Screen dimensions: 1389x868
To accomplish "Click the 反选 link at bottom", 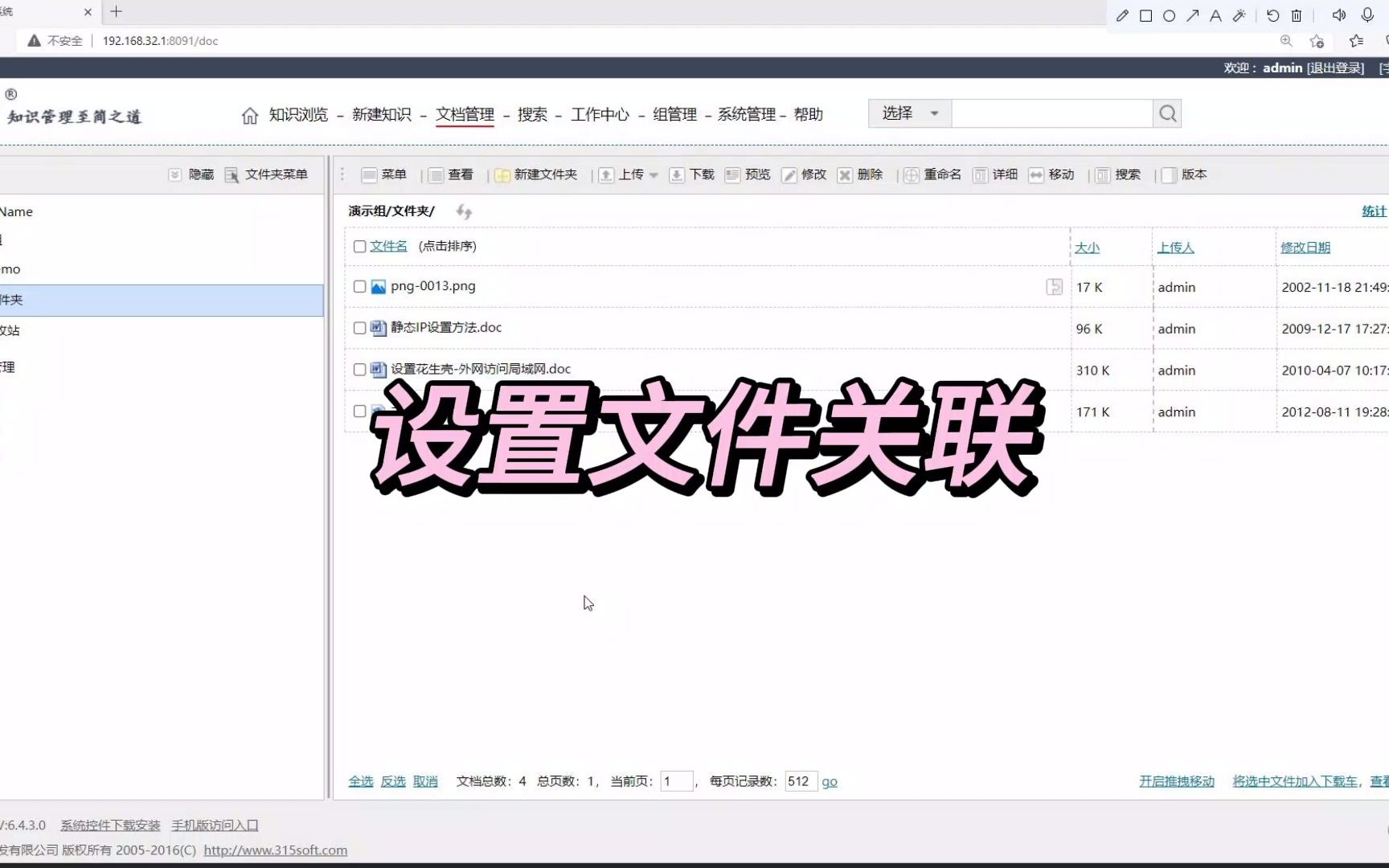I will coord(393,781).
